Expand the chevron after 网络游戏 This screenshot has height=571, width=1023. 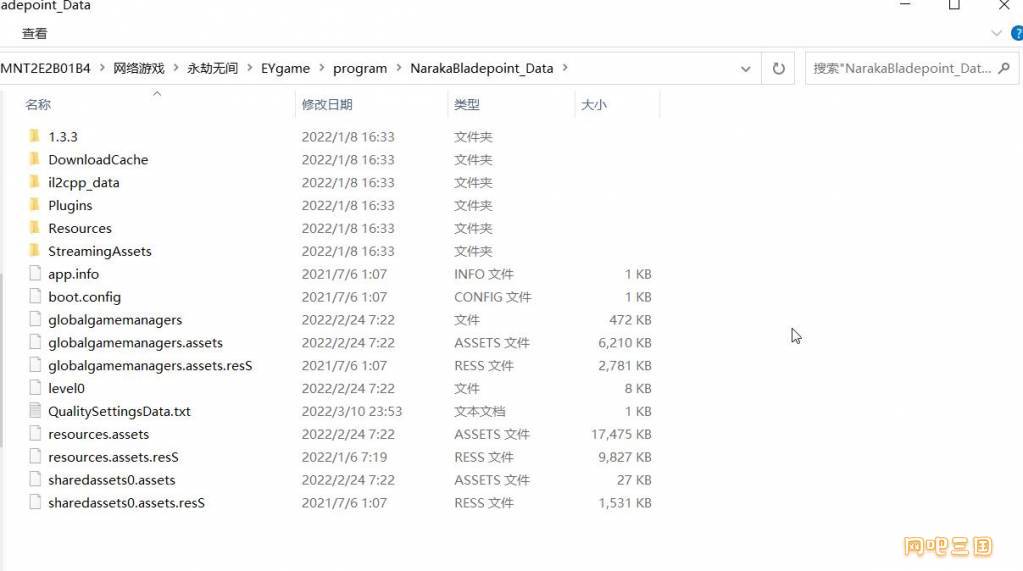click(176, 67)
